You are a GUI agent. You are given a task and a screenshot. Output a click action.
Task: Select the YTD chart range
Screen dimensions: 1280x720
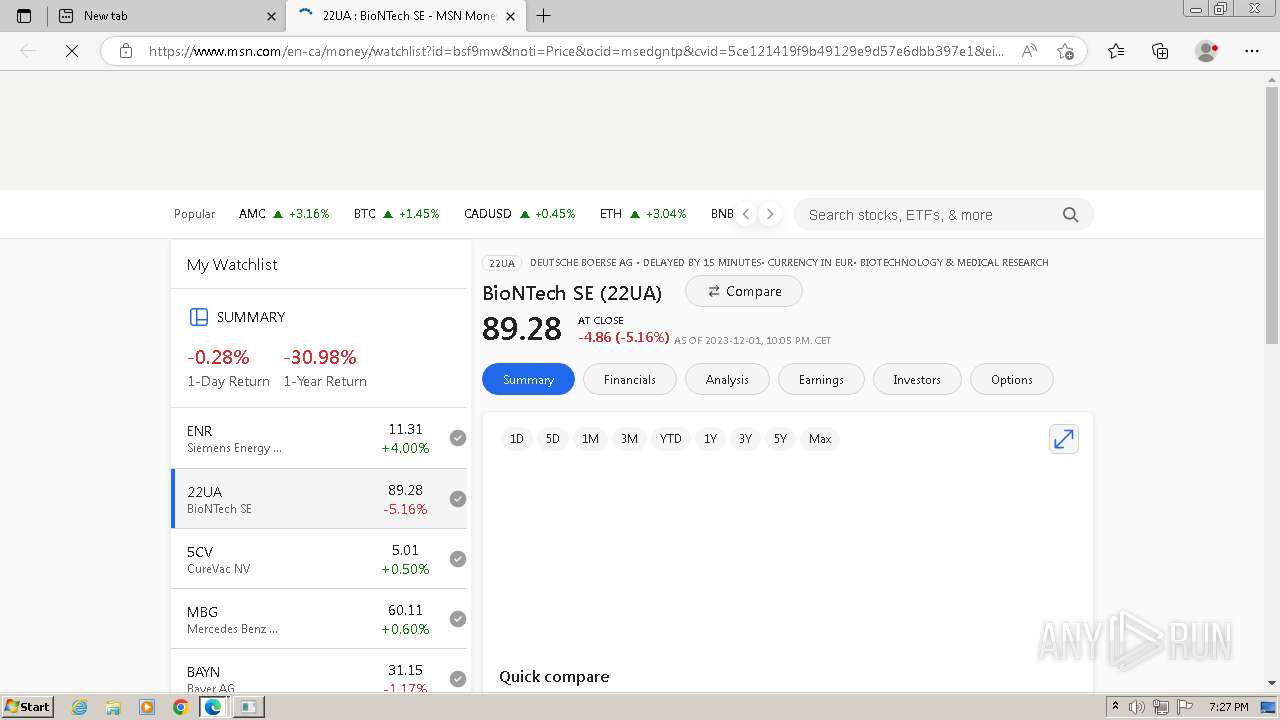670,439
